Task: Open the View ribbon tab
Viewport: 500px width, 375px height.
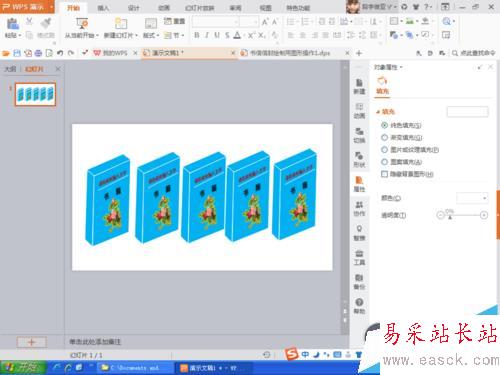Action: (265, 8)
